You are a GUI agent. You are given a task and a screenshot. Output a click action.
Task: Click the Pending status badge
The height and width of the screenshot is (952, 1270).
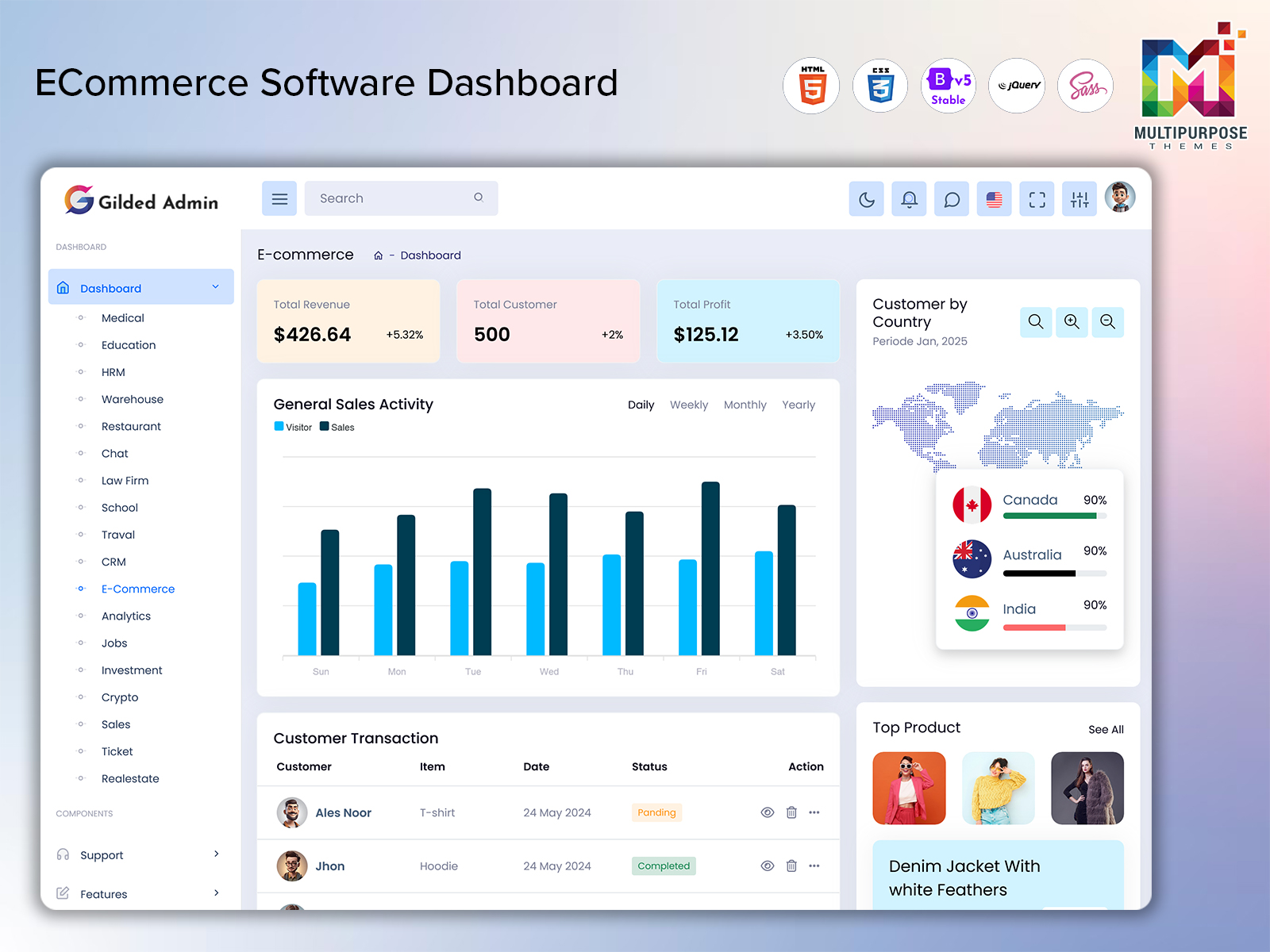(x=656, y=812)
